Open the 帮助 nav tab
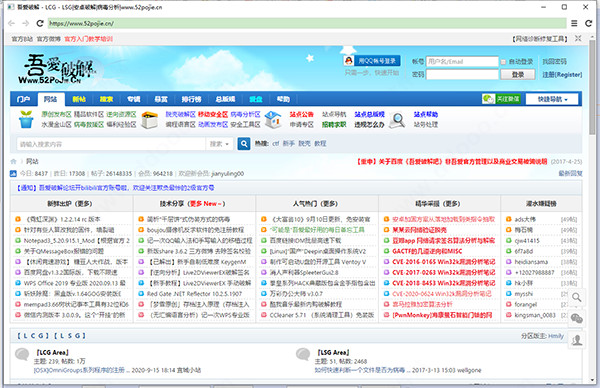Image resolution: width=600 pixels, height=388 pixels. 283,99
